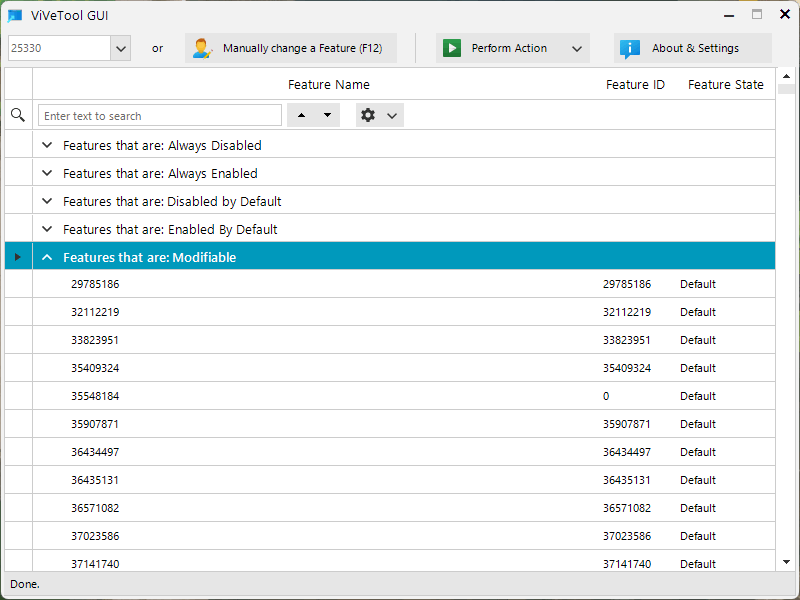Image resolution: width=800 pixels, height=600 pixels.
Task: Select feature name 36571082
Action: point(95,509)
